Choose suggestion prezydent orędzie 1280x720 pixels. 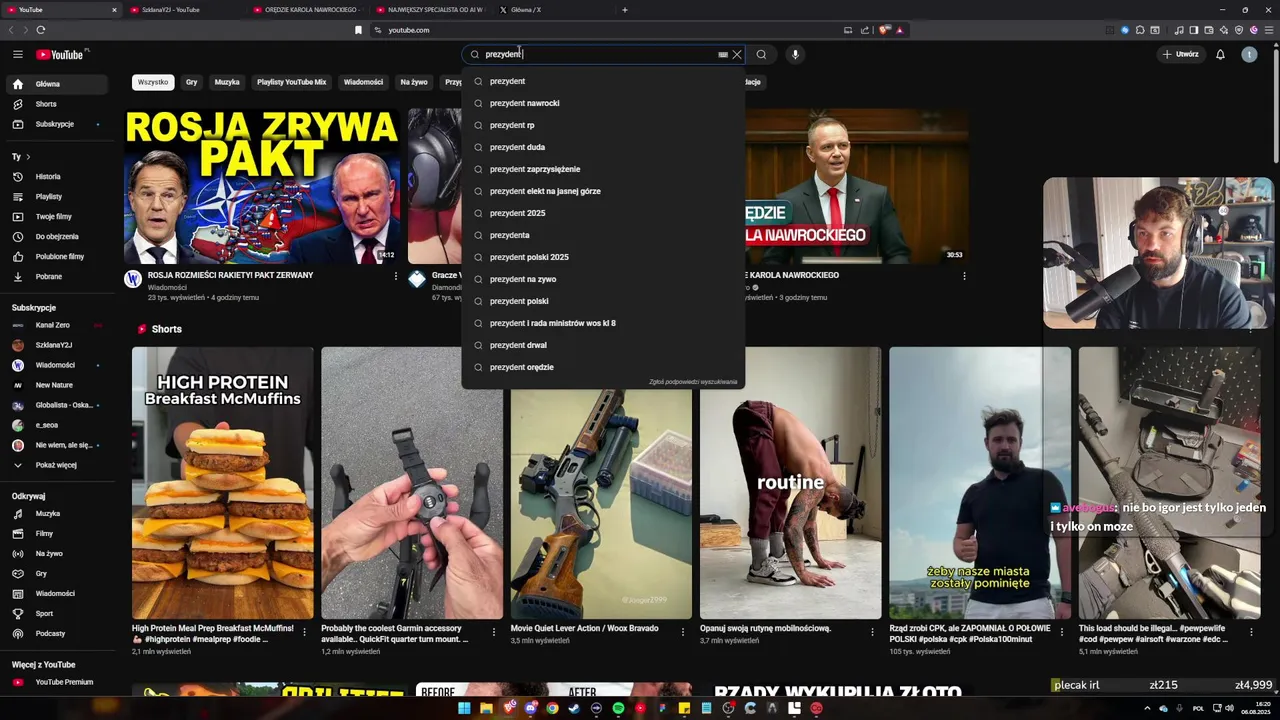[603, 367]
